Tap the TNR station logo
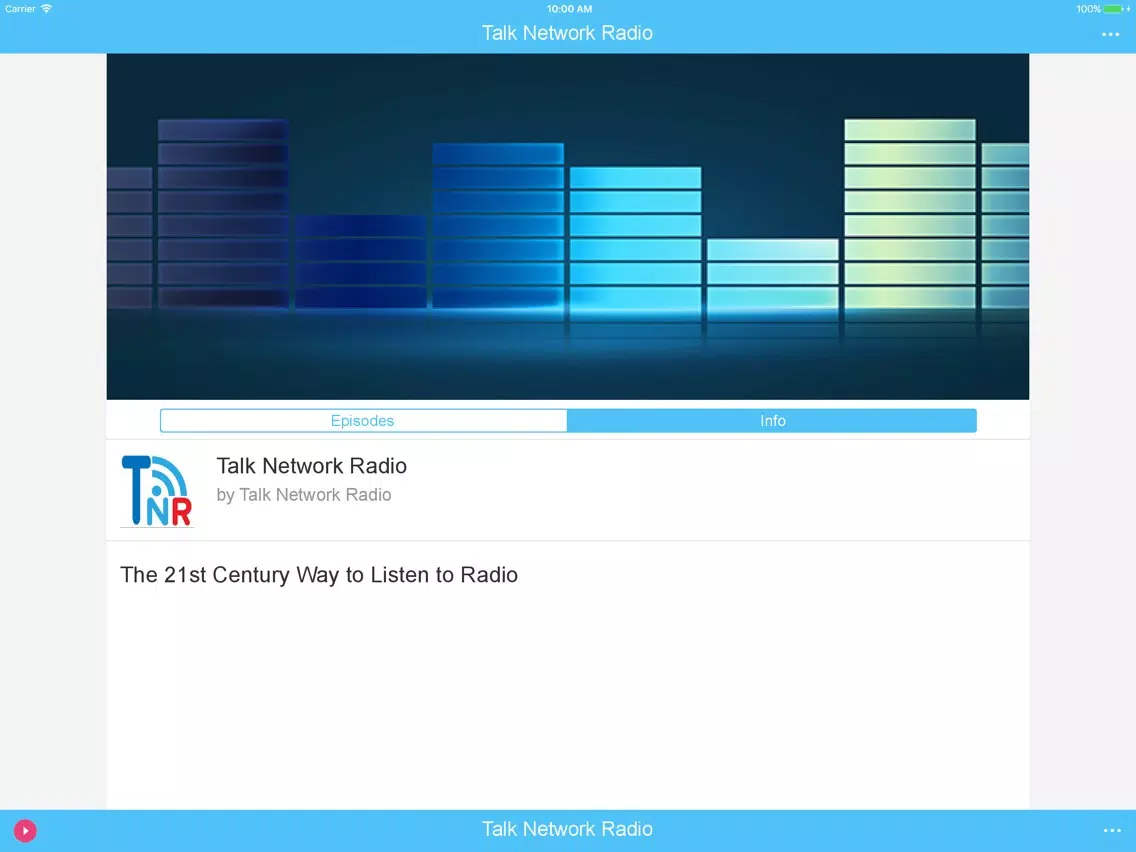The width and height of the screenshot is (1136, 852). (156, 490)
